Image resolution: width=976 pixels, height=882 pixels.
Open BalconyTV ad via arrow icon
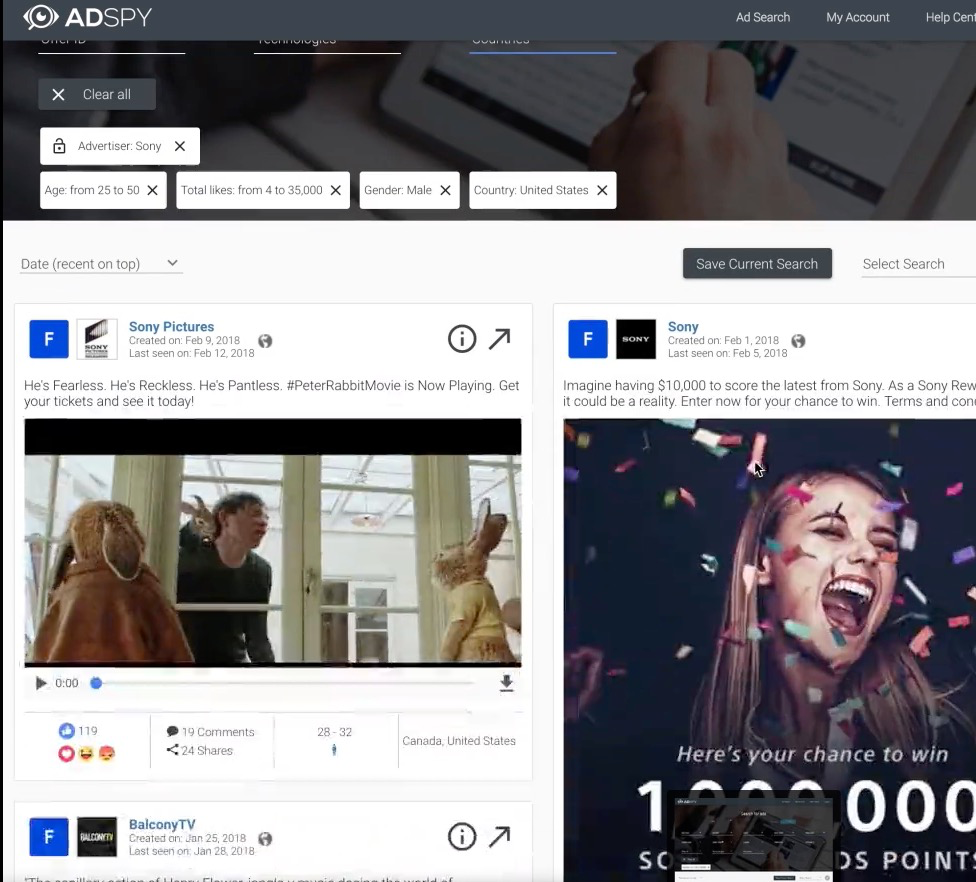pos(500,837)
